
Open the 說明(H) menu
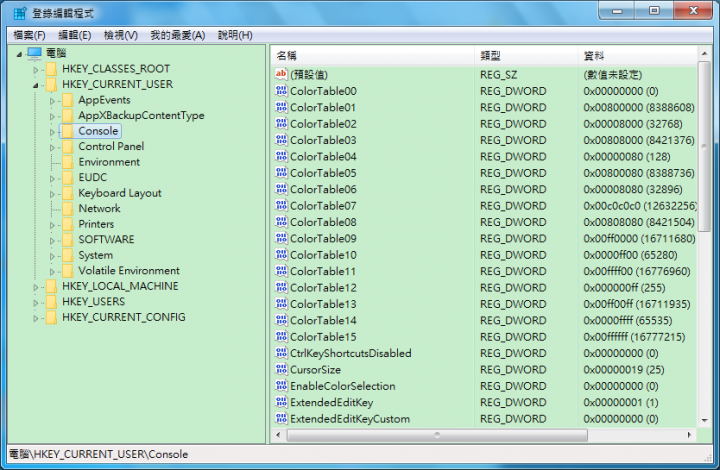point(235,35)
